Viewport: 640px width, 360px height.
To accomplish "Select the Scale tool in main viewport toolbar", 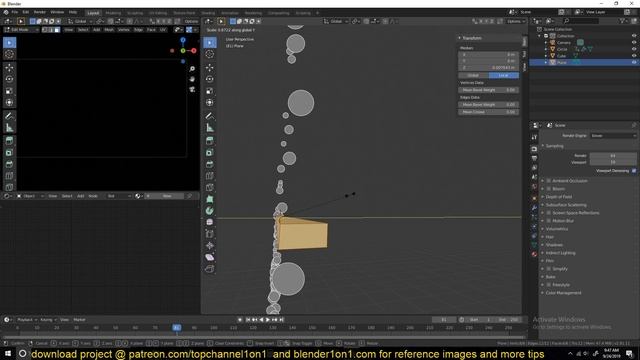I will 210,91.
